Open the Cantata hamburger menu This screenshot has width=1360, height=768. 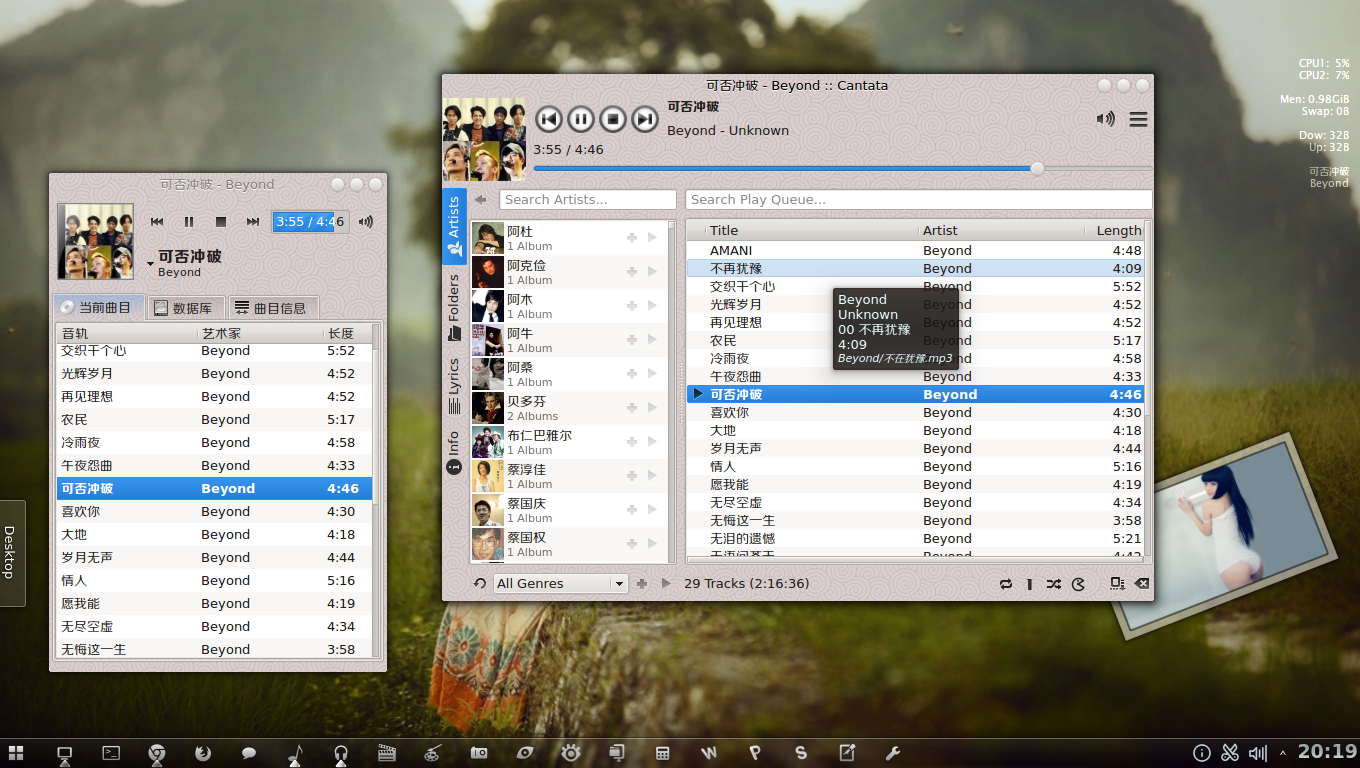(1138, 120)
